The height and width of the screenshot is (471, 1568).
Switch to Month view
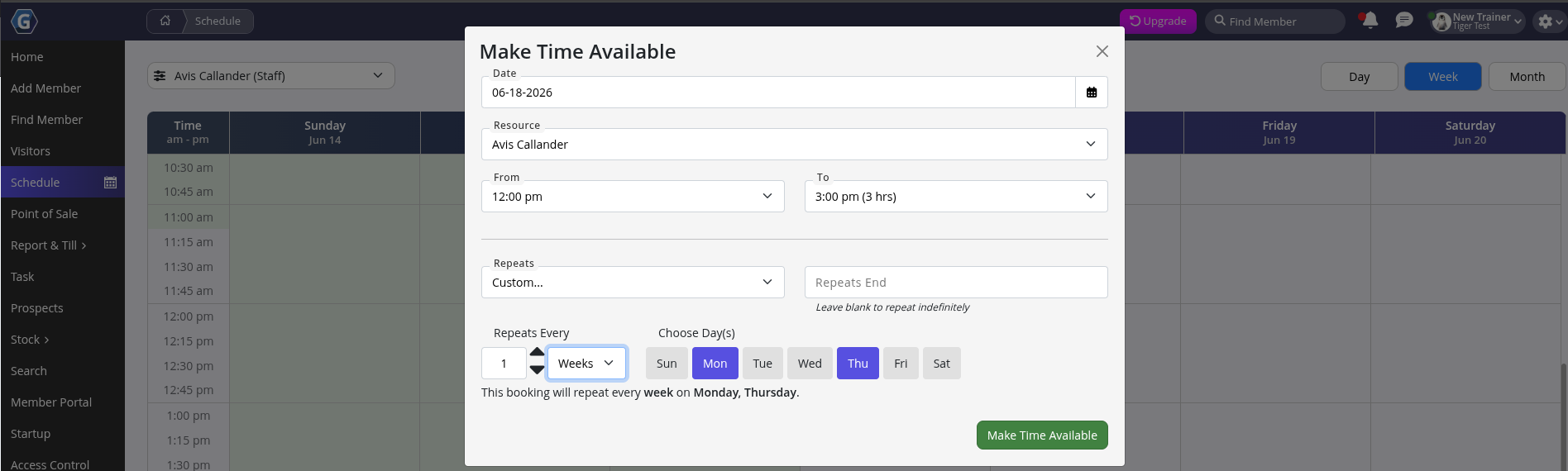click(x=1527, y=77)
